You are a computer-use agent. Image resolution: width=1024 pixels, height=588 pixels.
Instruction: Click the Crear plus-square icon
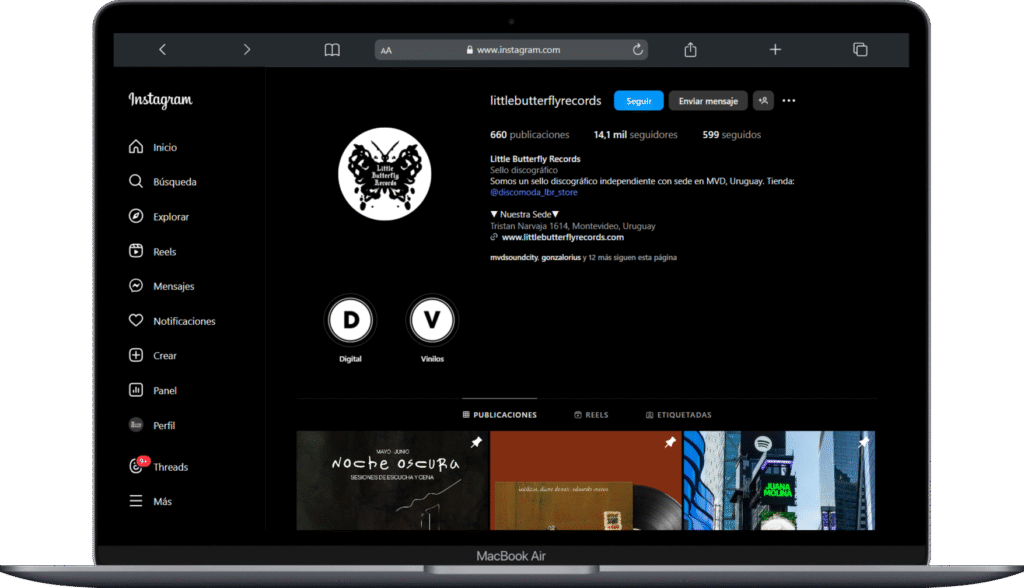pos(136,355)
